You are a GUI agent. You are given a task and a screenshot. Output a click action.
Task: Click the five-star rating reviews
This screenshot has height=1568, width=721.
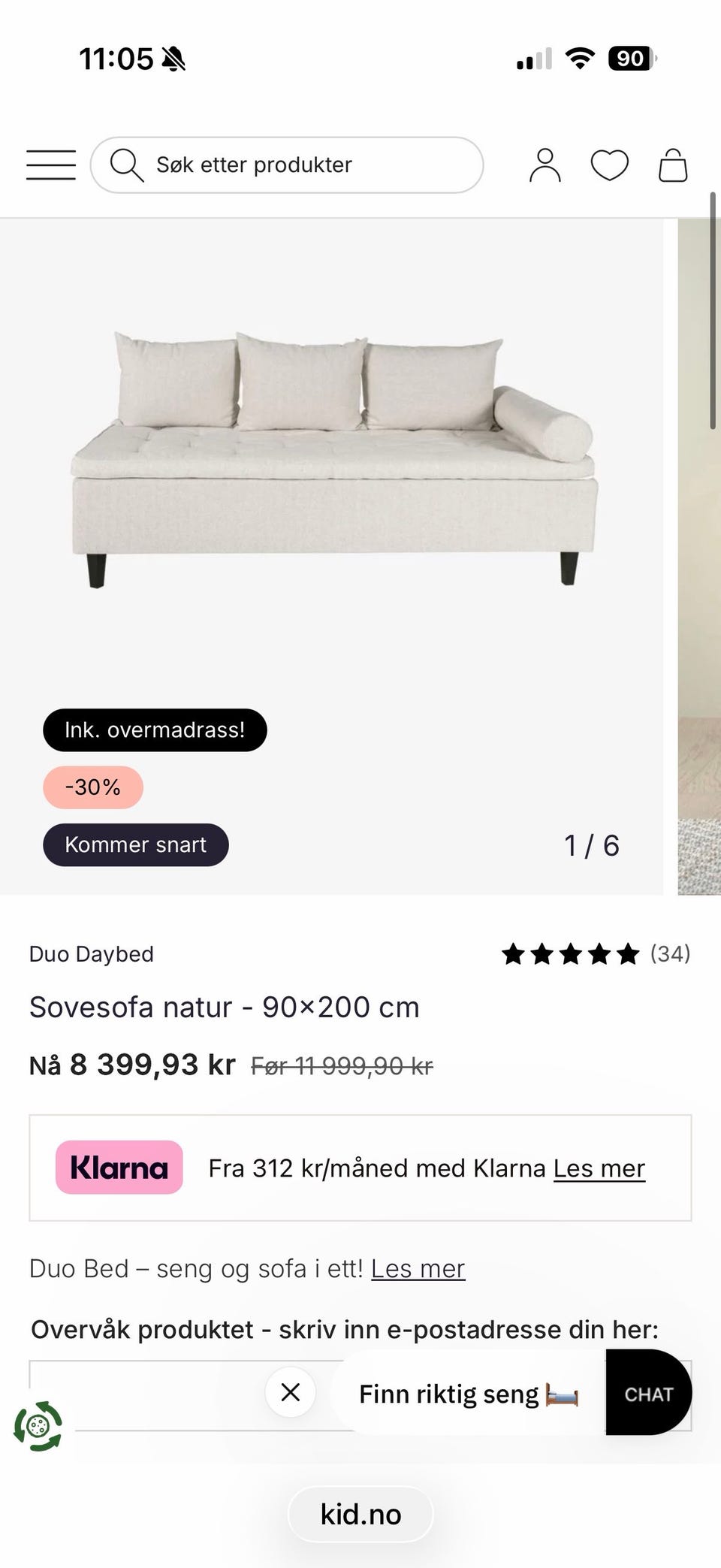[x=571, y=954]
